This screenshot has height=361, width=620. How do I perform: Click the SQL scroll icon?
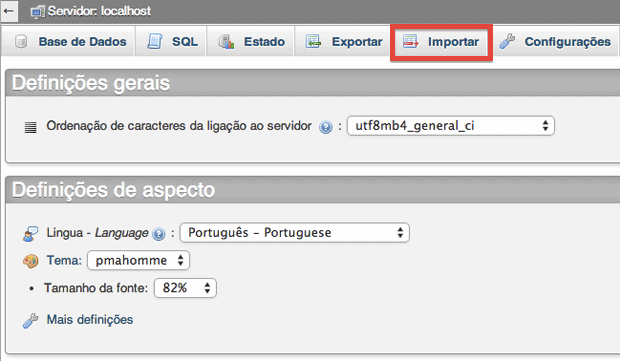(x=155, y=42)
